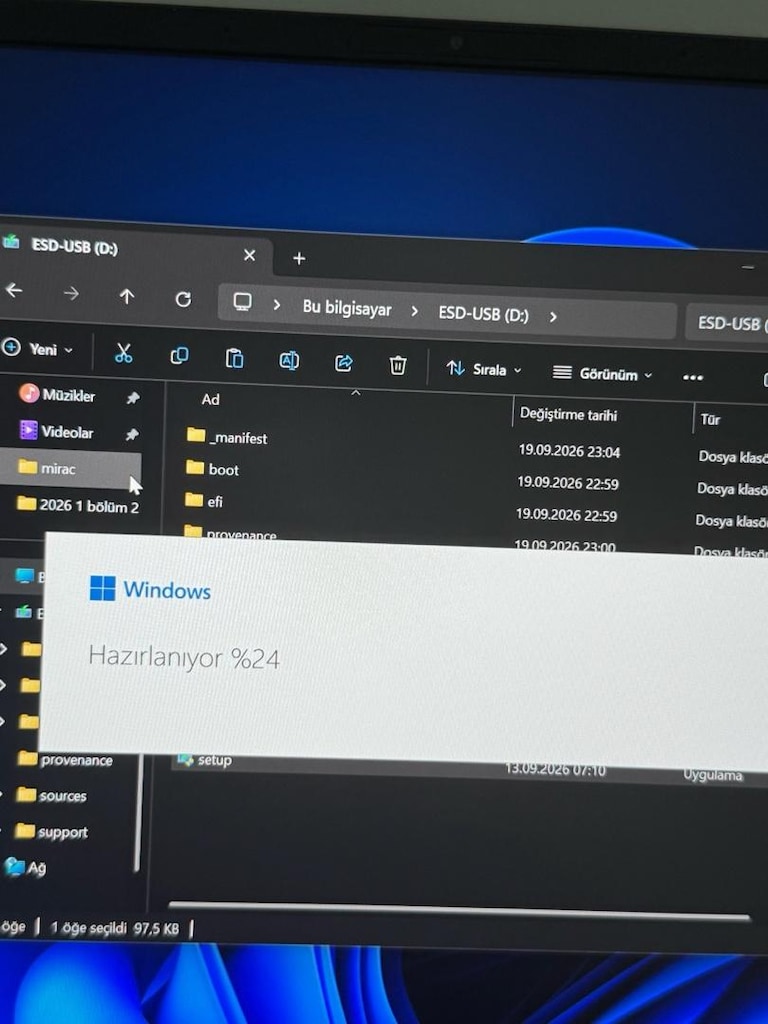The width and height of the screenshot is (768, 1024).
Task: Click the horizontal scrollbar at bottom
Action: (459, 911)
